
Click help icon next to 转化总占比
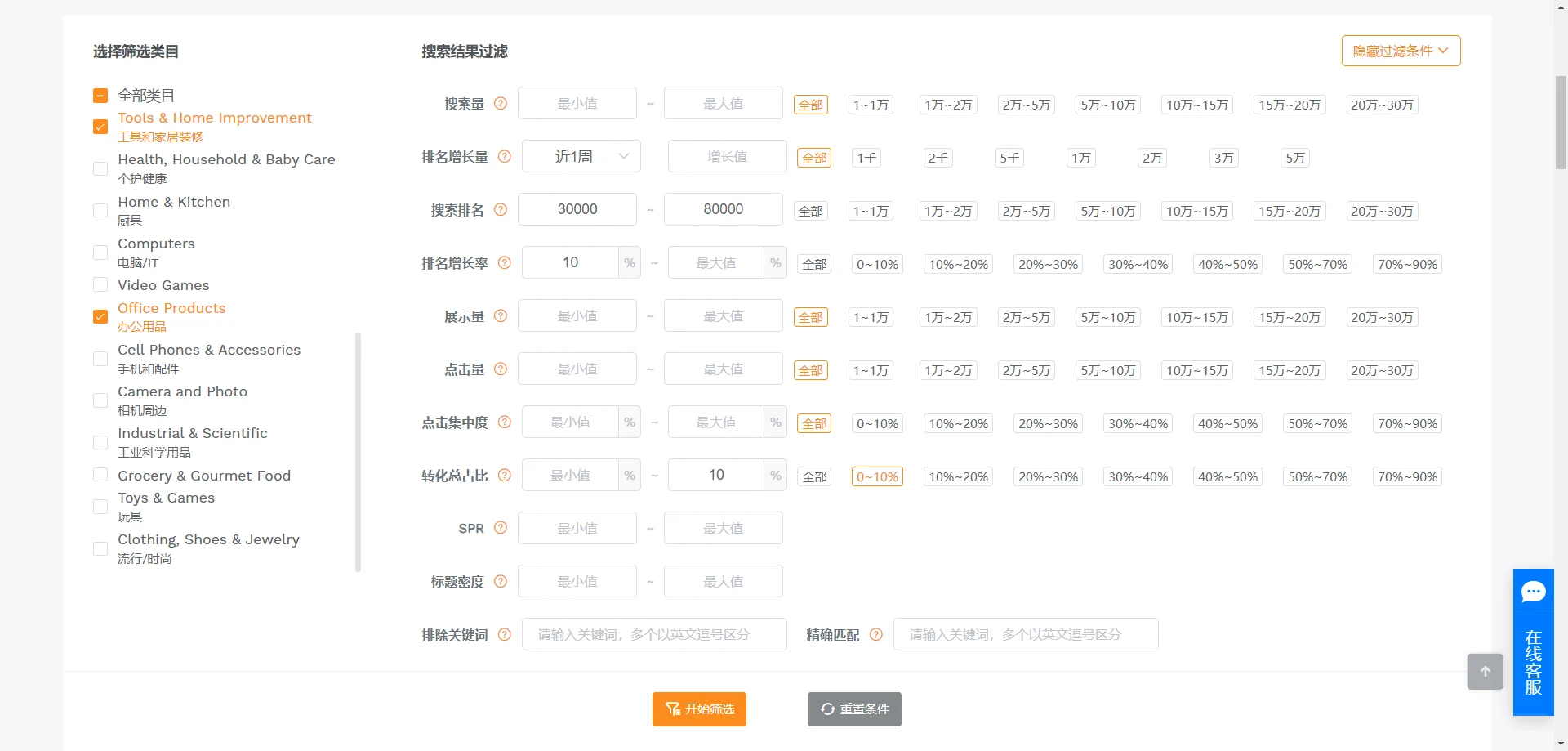[504, 476]
